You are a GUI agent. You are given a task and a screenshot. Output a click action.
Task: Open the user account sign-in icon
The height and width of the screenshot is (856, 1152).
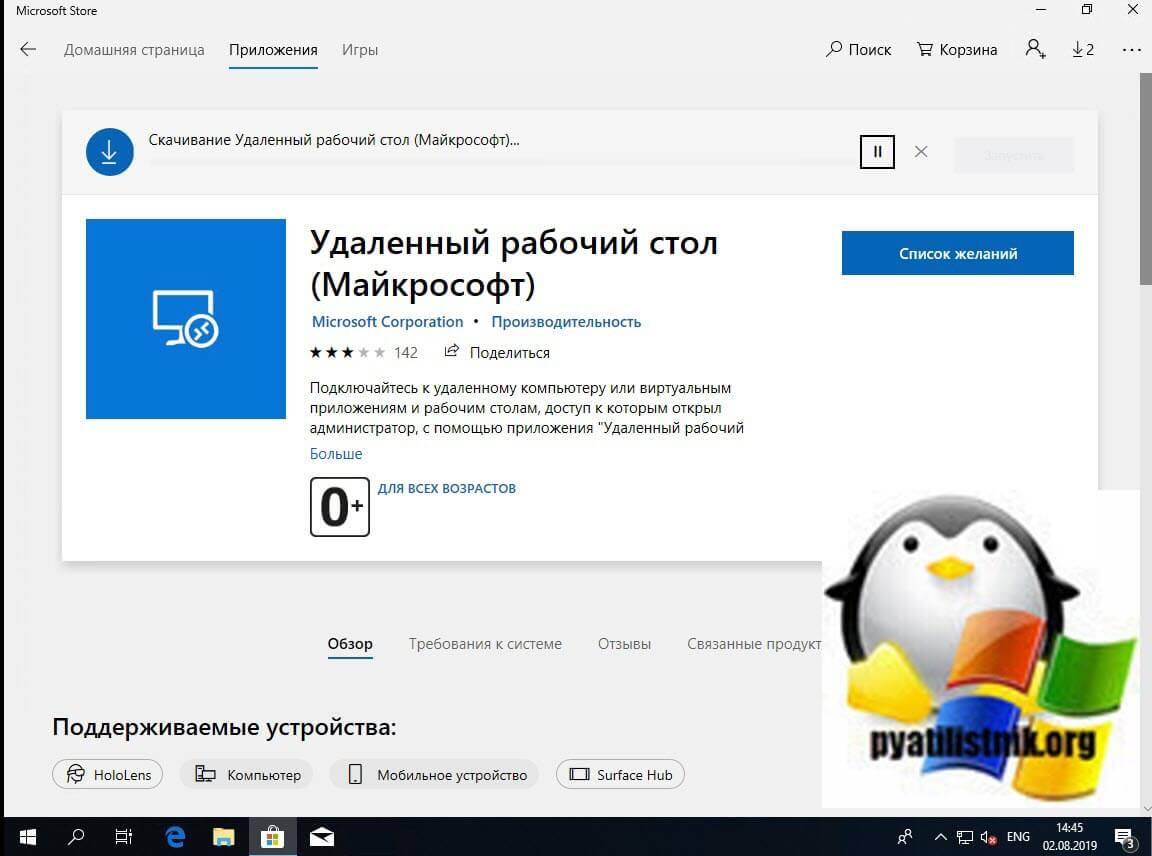tap(1035, 49)
